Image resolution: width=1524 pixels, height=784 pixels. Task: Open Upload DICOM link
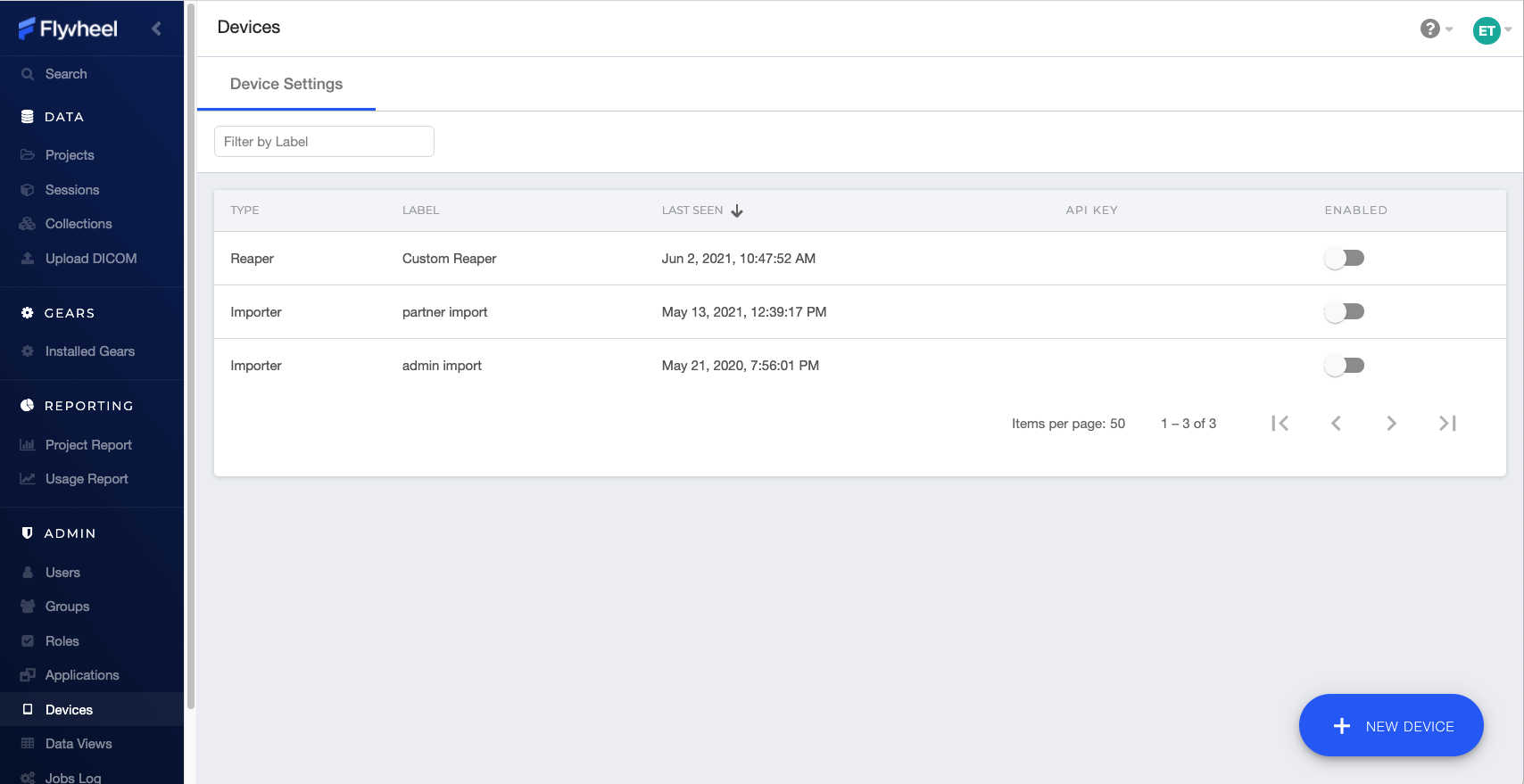coord(91,259)
